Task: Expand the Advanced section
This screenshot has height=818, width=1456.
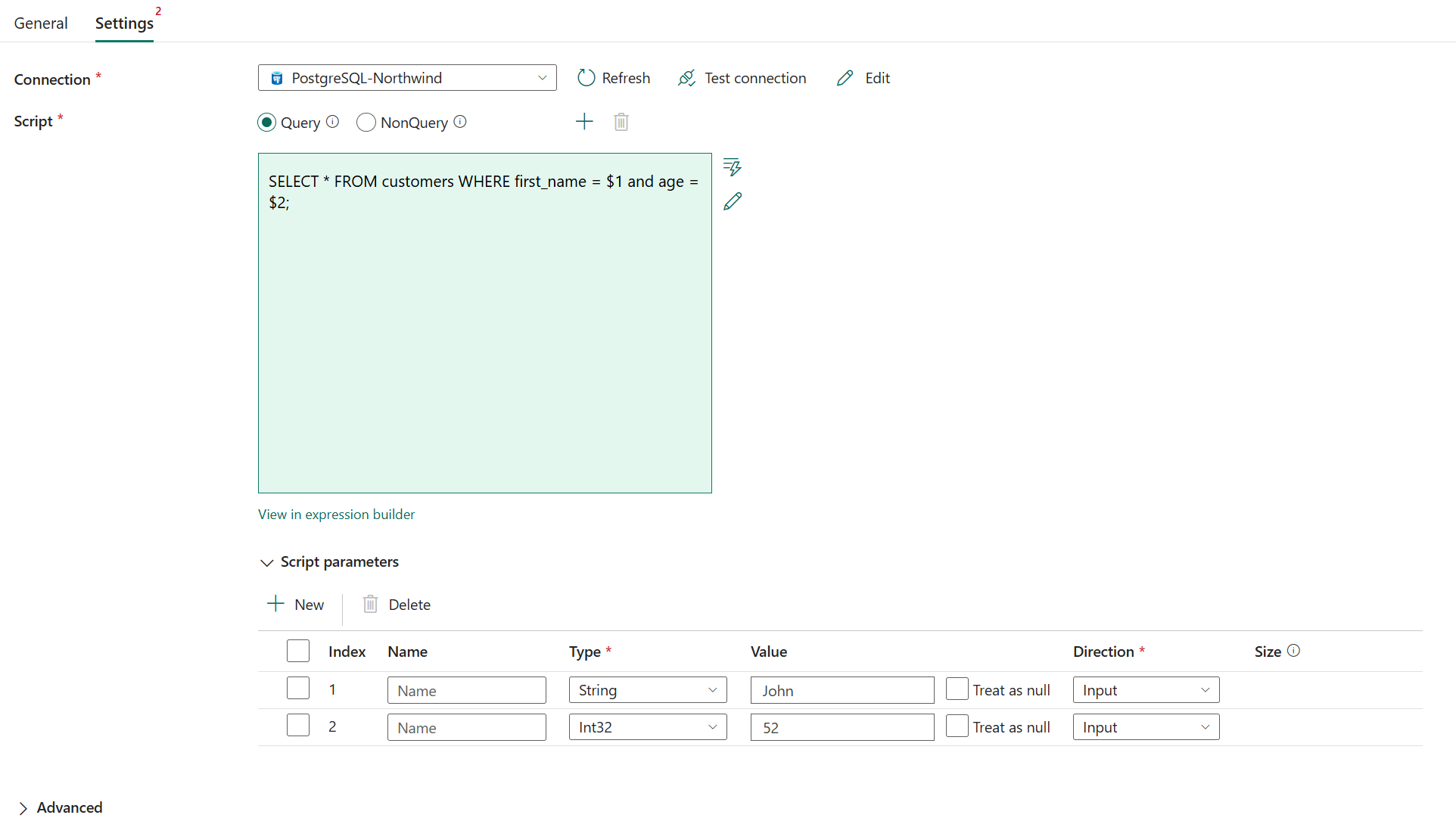Action: click(59, 807)
